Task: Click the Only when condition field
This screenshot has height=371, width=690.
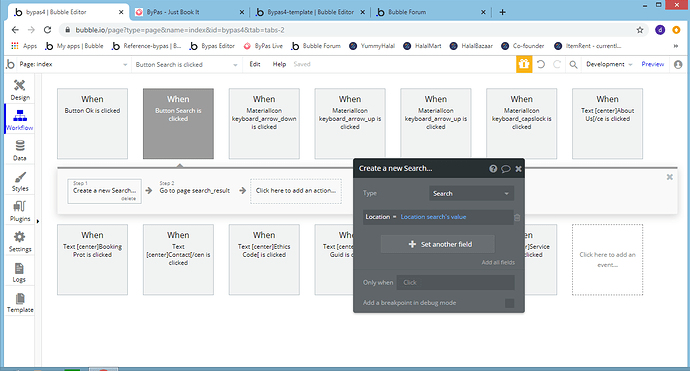Action: pos(455,283)
